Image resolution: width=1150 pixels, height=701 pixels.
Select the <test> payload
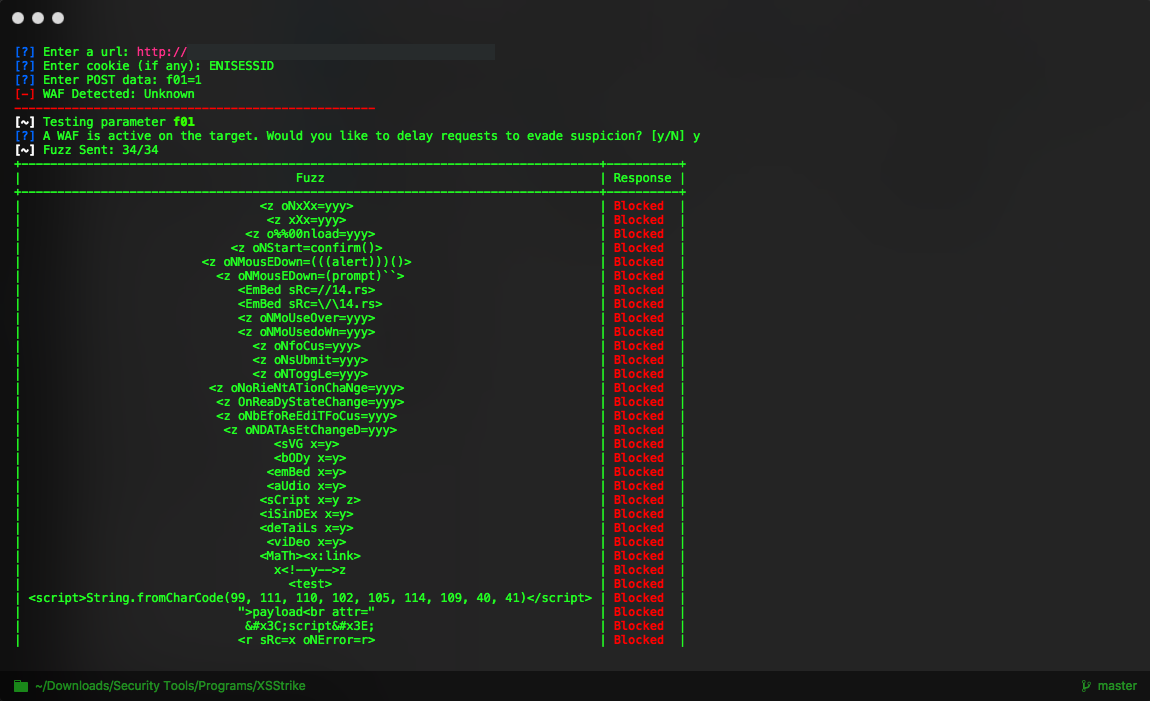point(310,584)
